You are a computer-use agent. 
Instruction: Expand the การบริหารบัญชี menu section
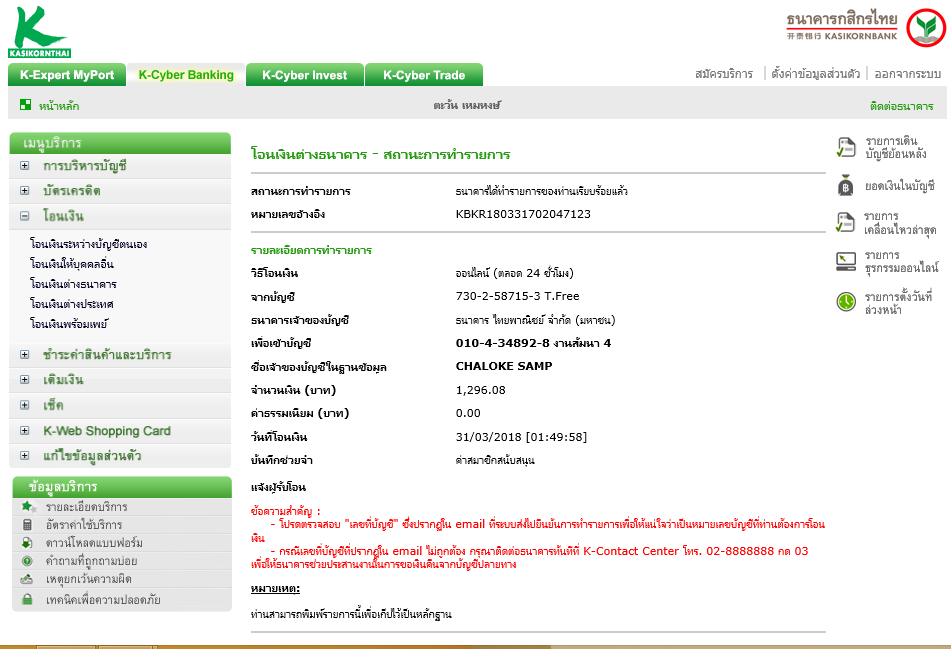(x=24, y=166)
